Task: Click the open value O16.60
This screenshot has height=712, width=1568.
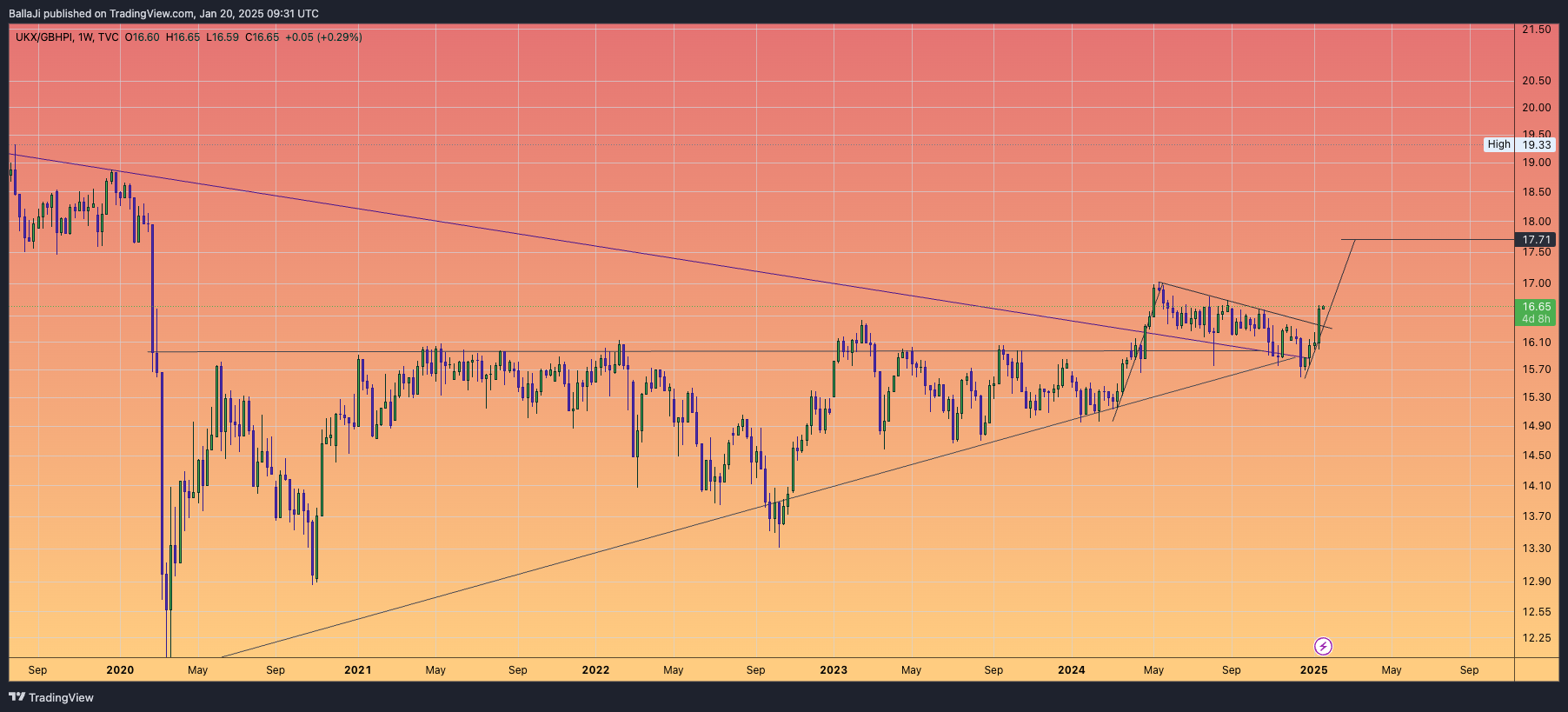Action: [x=142, y=37]
